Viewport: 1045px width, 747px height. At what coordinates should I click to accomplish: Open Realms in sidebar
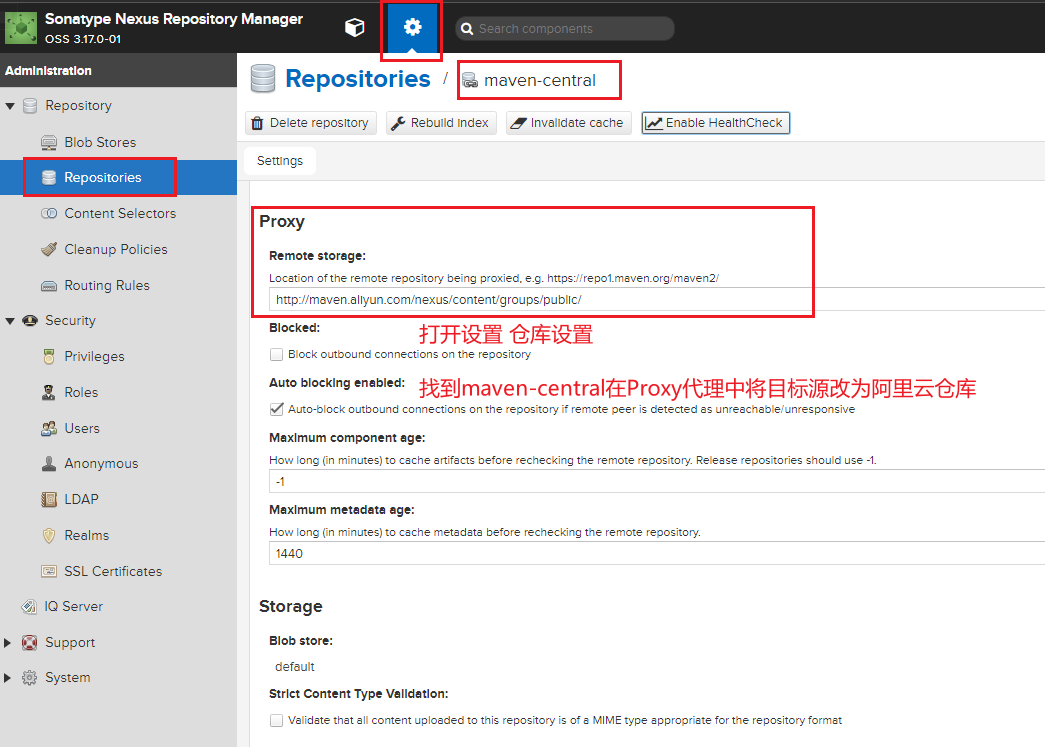[x=119, y=536]
